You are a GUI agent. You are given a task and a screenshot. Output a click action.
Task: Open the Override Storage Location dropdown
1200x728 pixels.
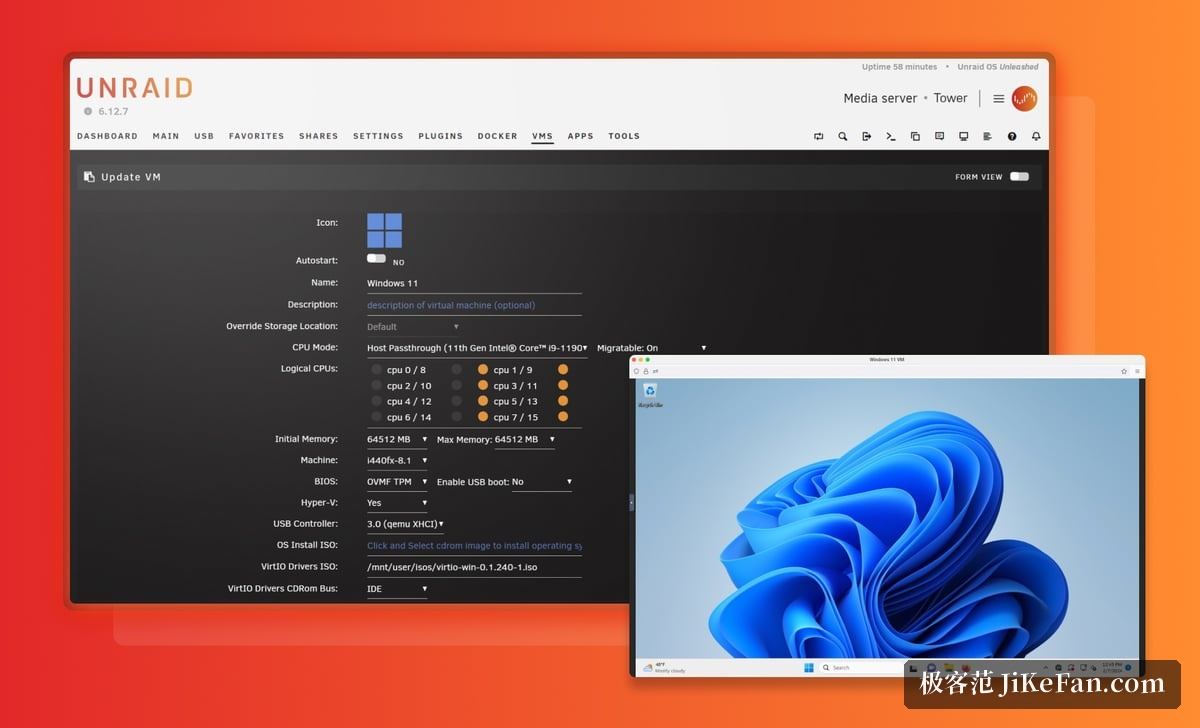point(413,327)
